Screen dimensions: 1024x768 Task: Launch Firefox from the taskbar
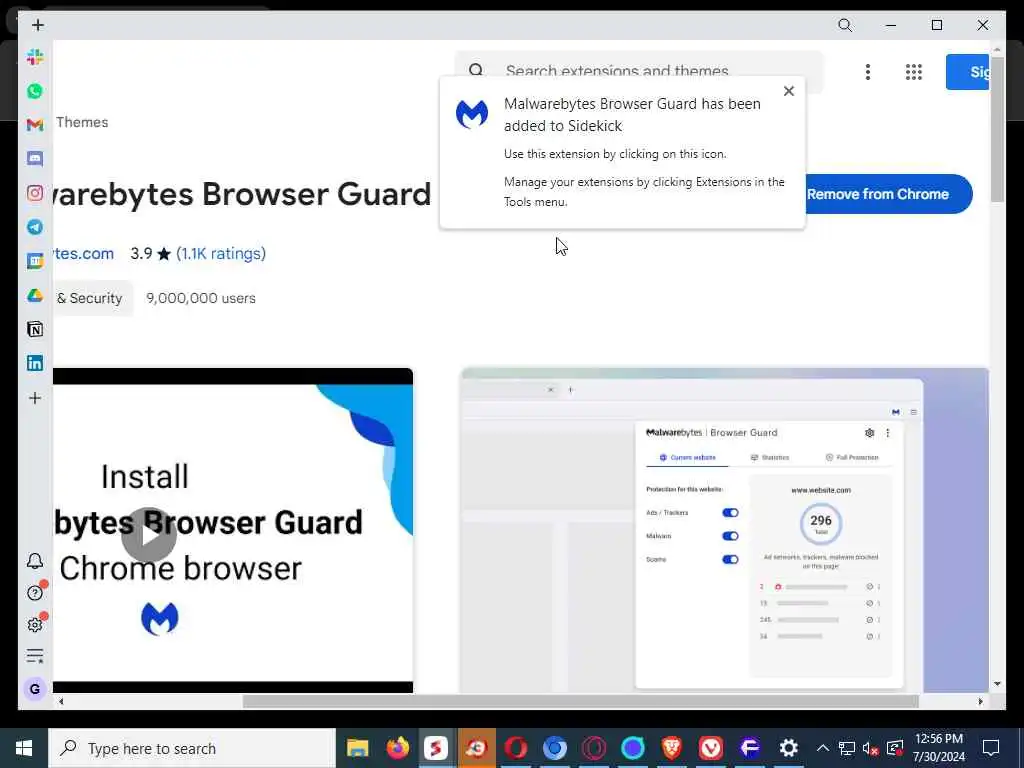pos(397,748)
